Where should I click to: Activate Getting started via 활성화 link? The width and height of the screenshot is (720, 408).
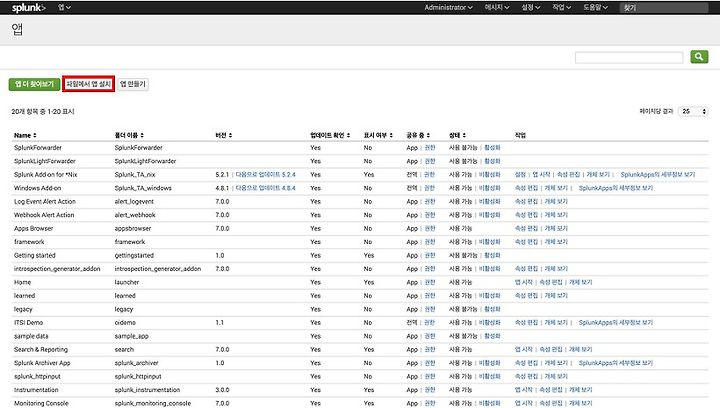pyautogui.click(x=492, y=256)
